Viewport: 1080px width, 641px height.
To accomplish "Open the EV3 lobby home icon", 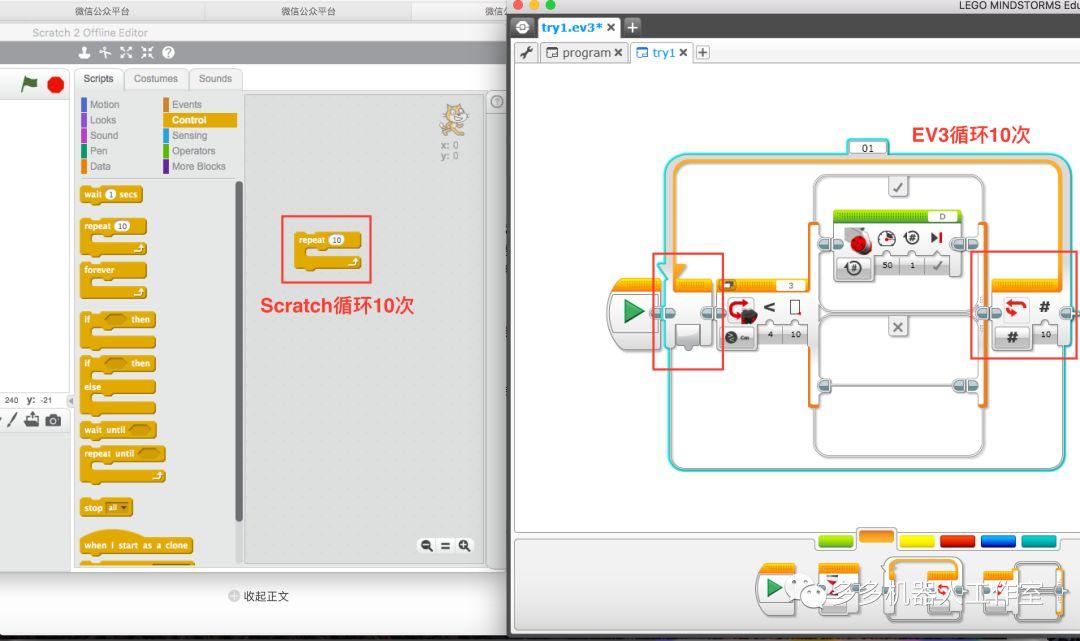I will (523, 27).
